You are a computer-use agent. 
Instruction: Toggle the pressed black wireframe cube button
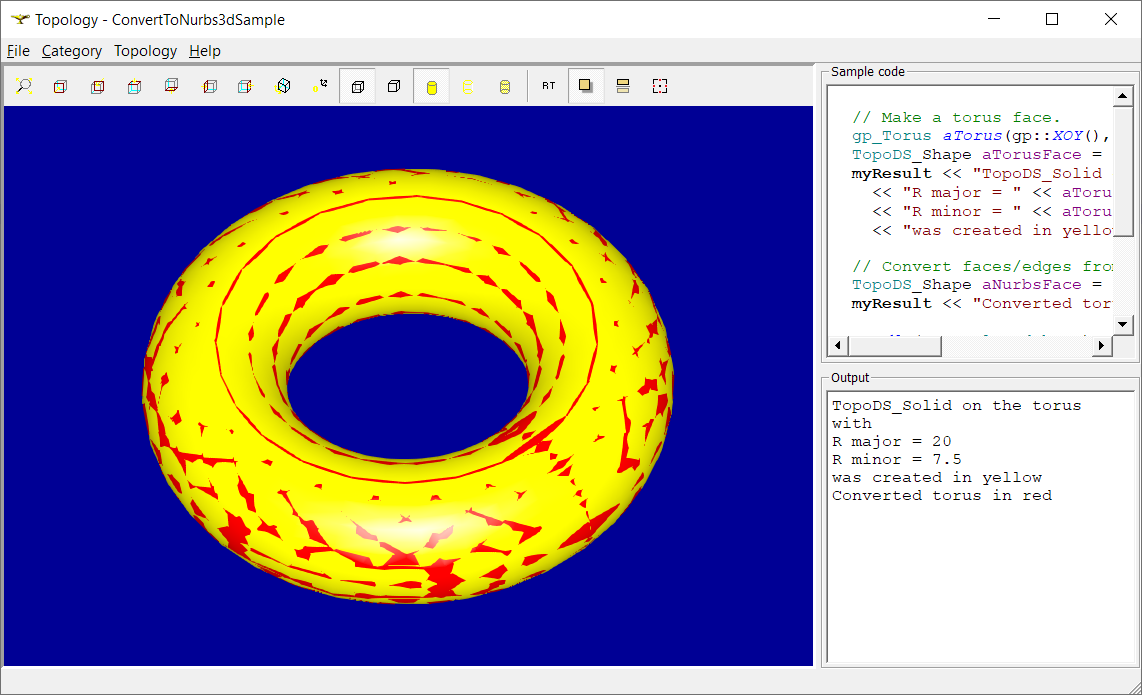(x=357, y=87)
